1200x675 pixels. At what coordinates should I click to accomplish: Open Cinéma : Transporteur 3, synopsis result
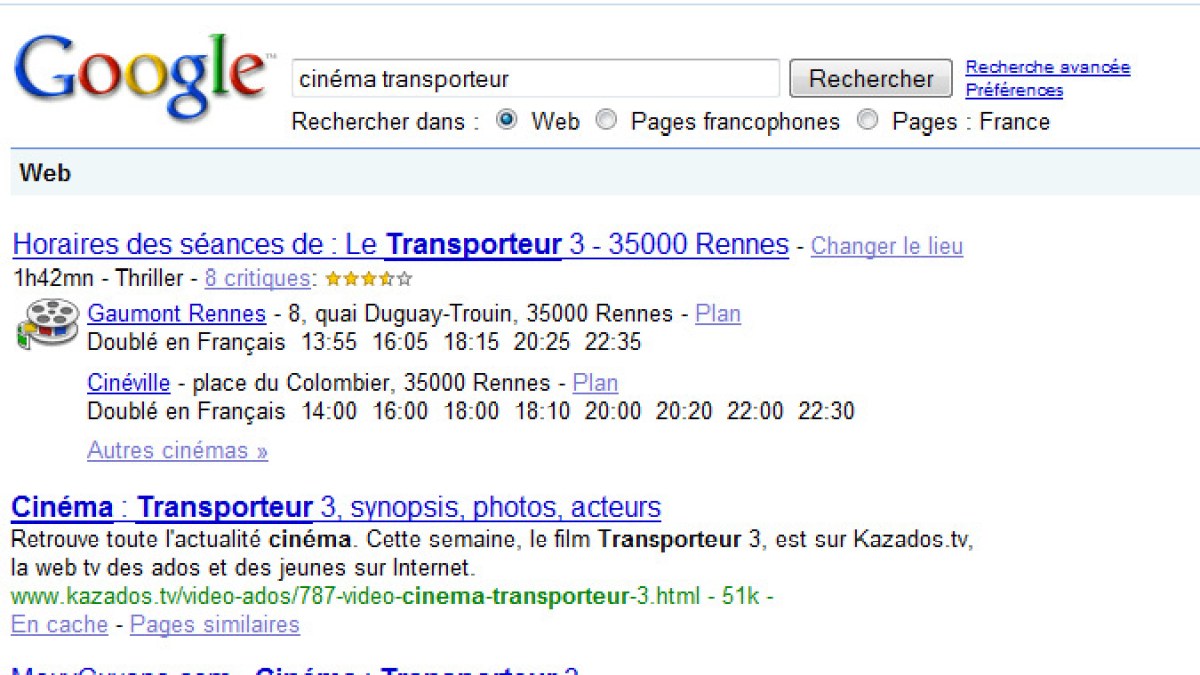(336, 508)
